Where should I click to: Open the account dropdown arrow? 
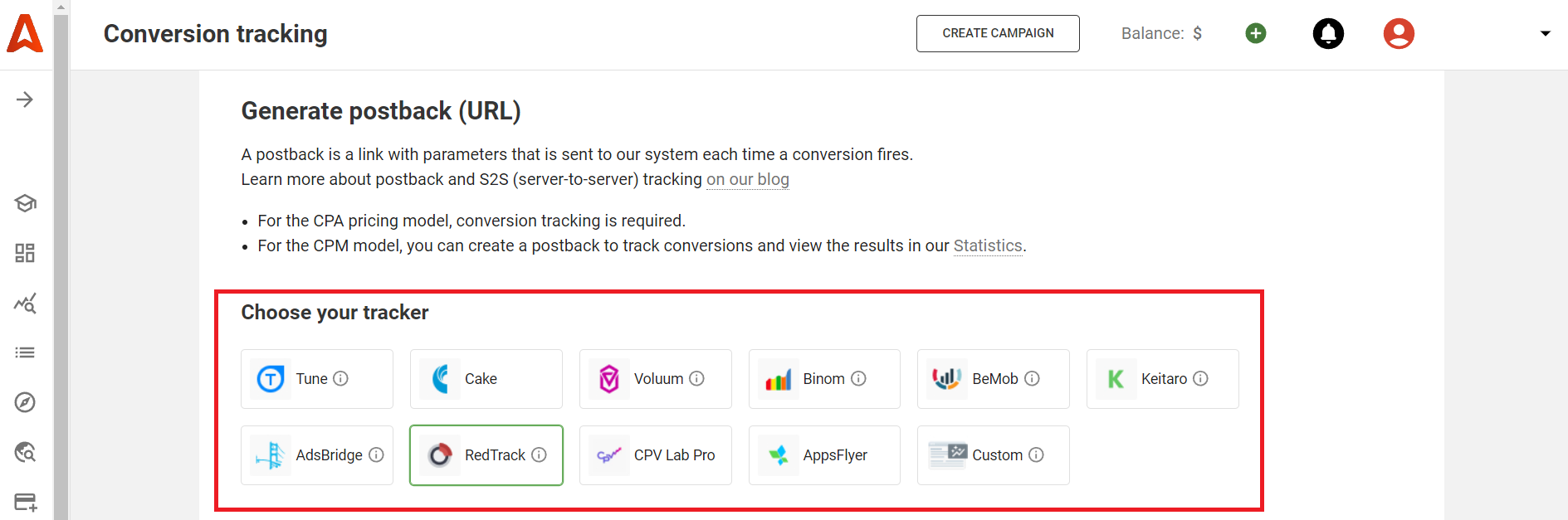coord(1545,34)
